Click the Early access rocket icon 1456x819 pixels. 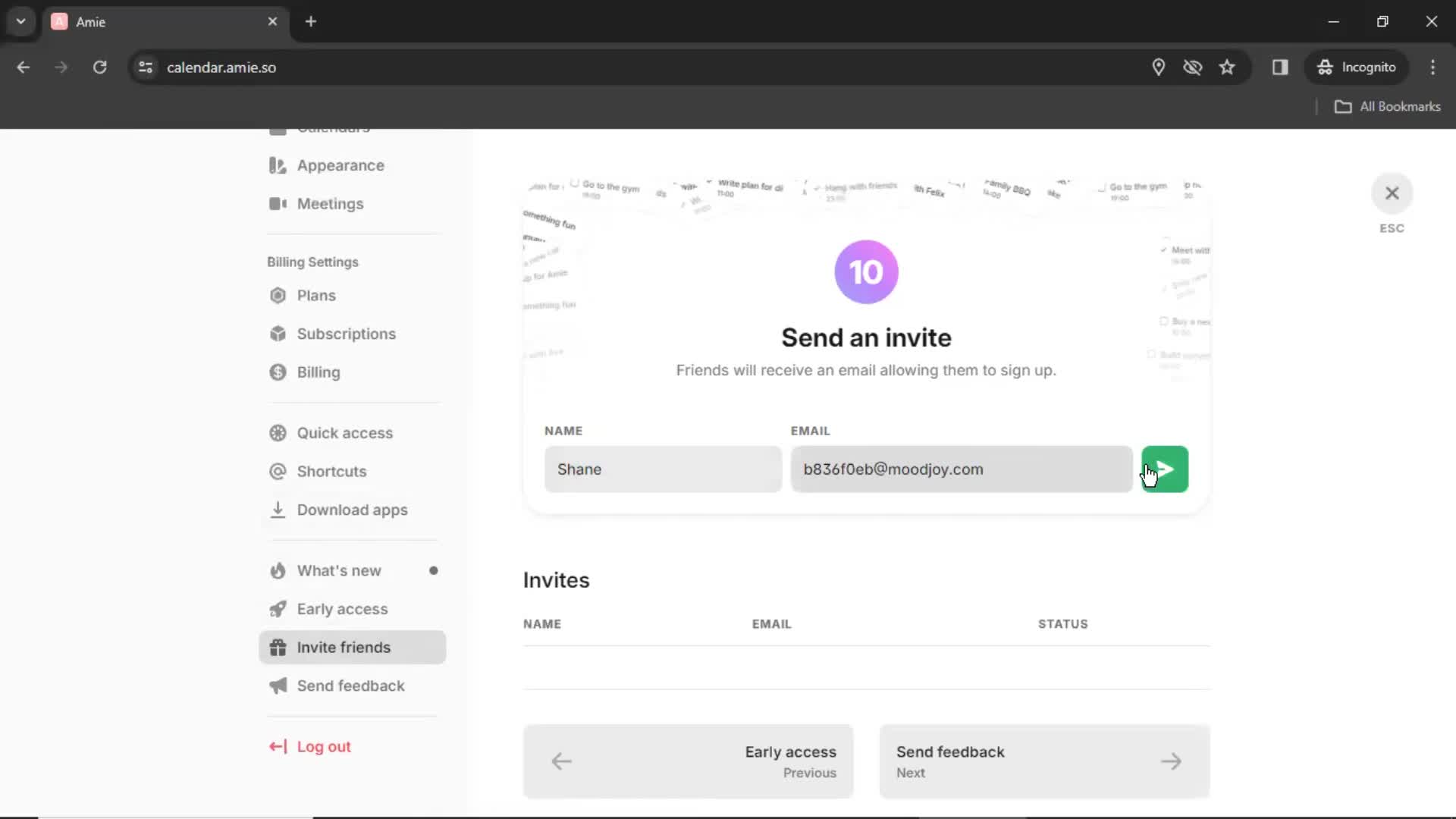click(x=278, y=608)
